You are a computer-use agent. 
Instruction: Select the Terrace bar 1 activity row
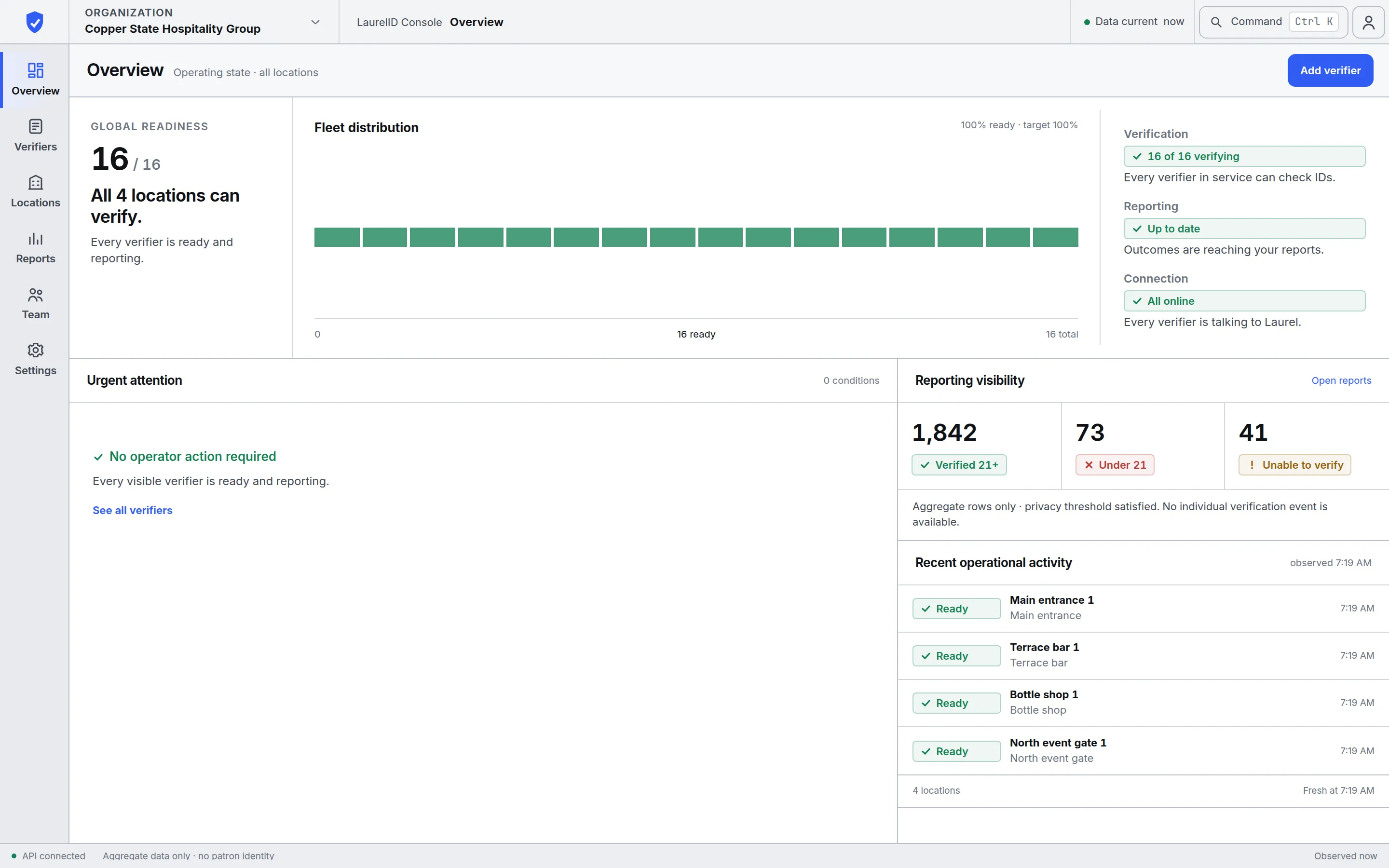pos(1143,656)
